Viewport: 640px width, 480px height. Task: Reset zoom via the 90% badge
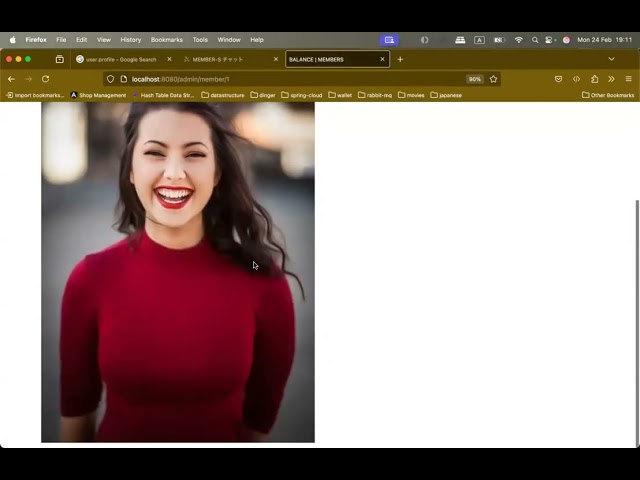475,79
